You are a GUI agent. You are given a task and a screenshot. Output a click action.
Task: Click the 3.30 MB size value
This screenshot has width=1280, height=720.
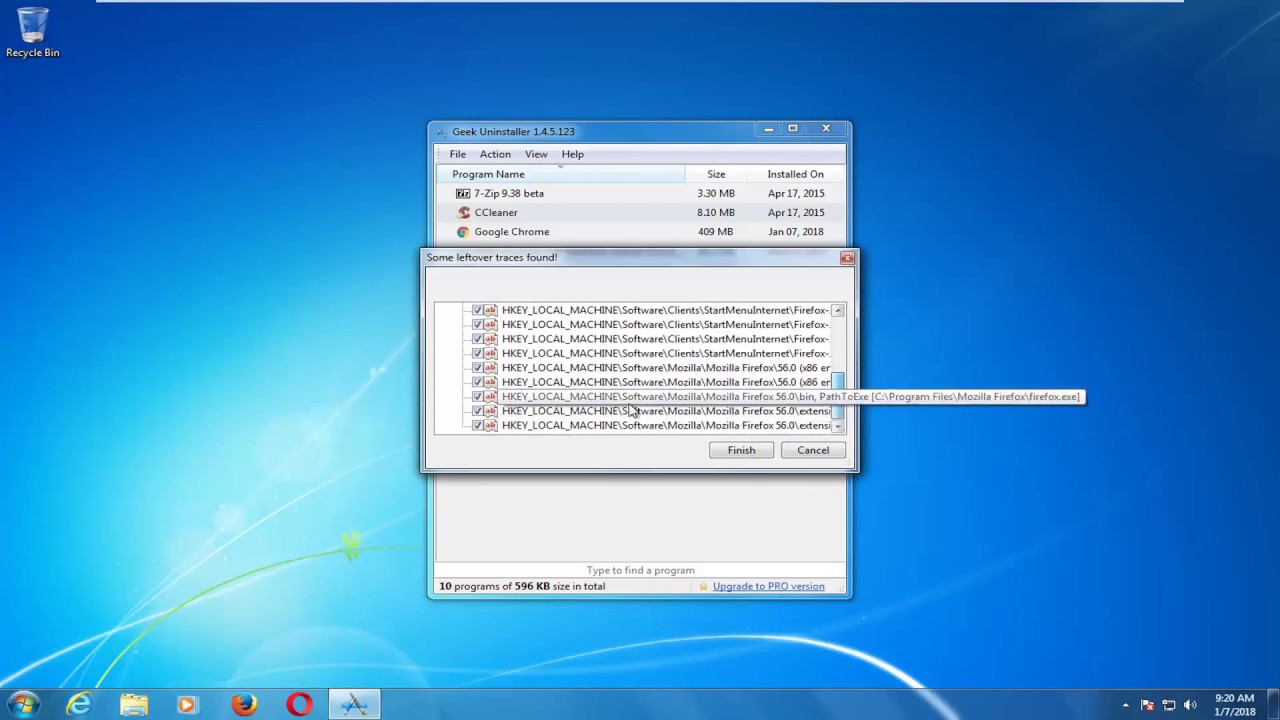(716, 193)
